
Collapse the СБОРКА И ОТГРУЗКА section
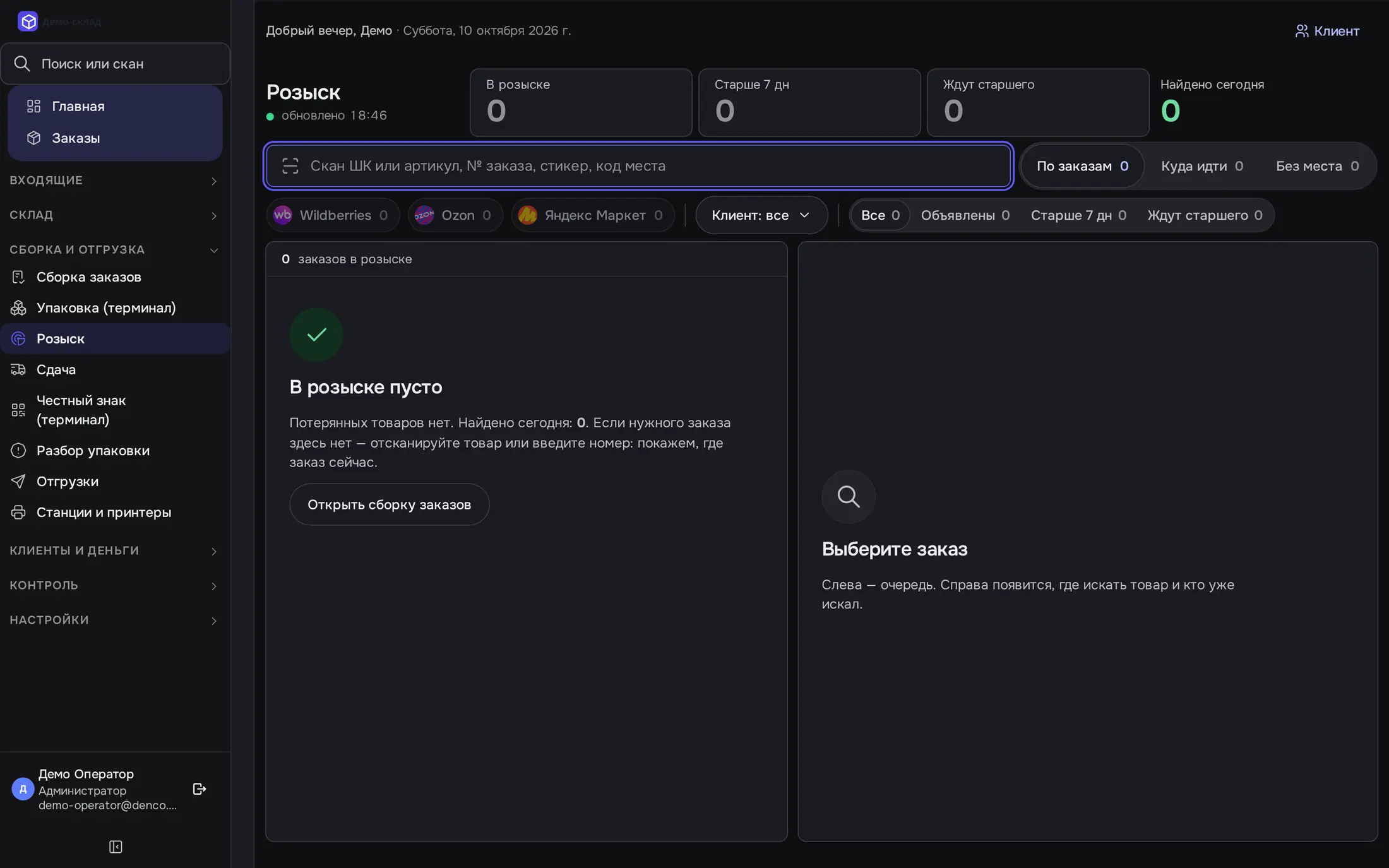click(115, 250)
